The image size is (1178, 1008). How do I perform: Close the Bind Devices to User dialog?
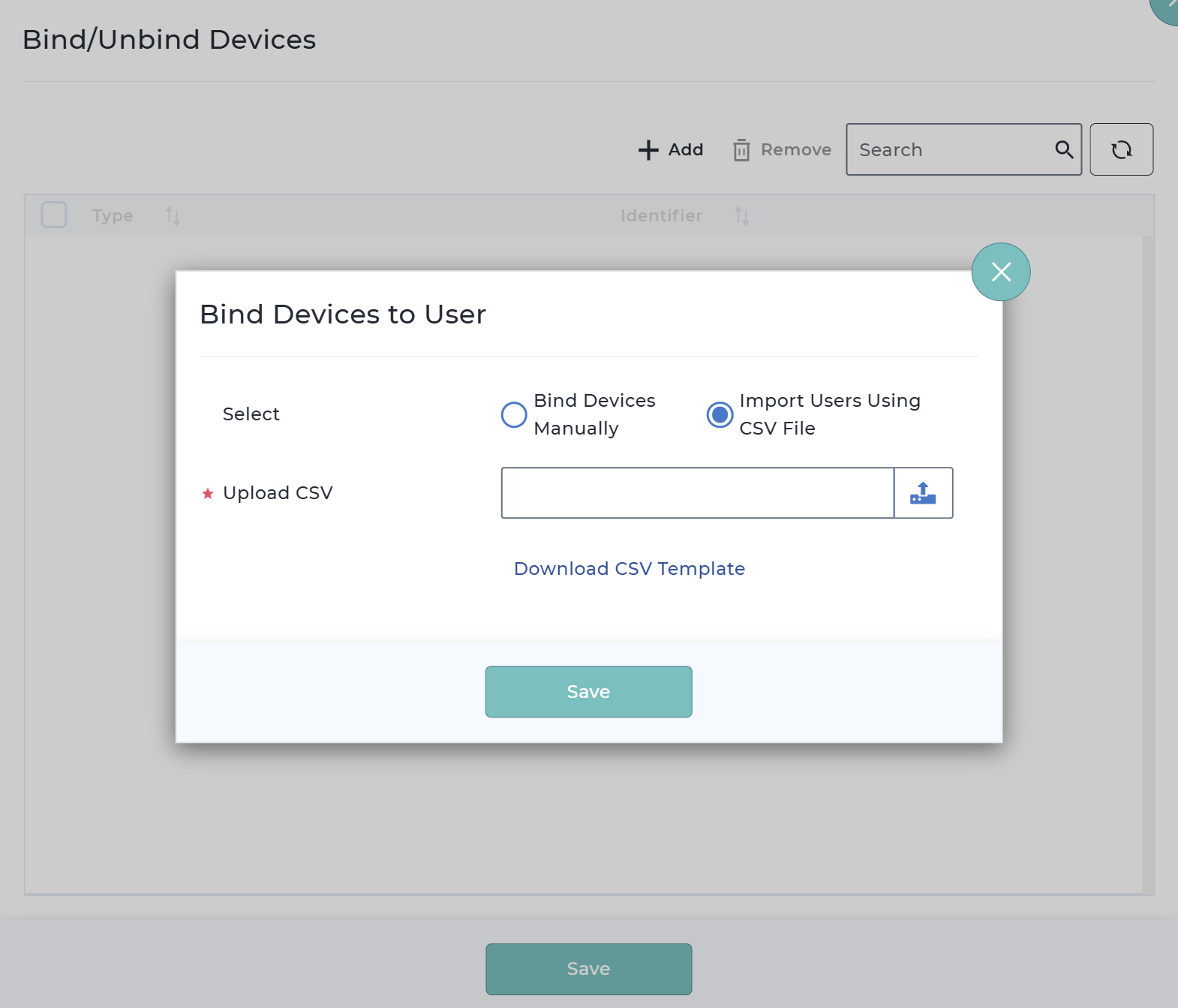coord(1001,272)
